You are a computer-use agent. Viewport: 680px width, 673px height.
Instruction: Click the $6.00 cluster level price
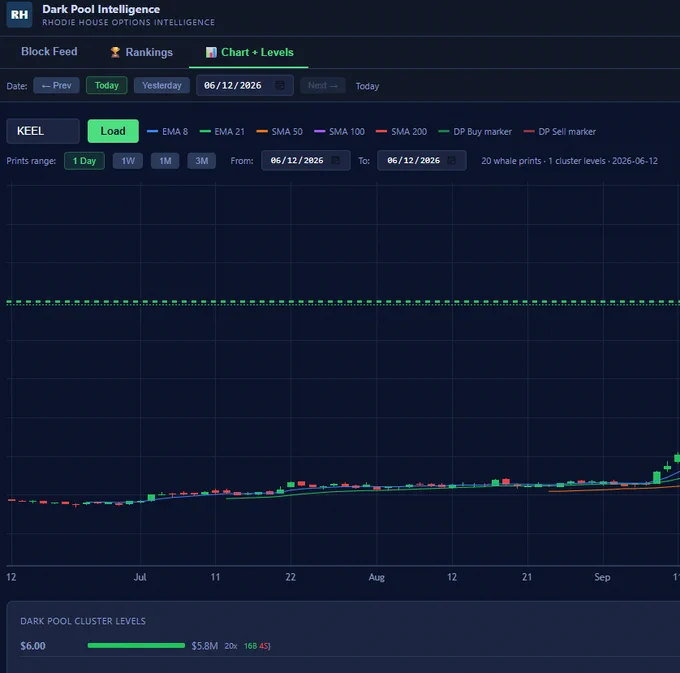[33, 646]
